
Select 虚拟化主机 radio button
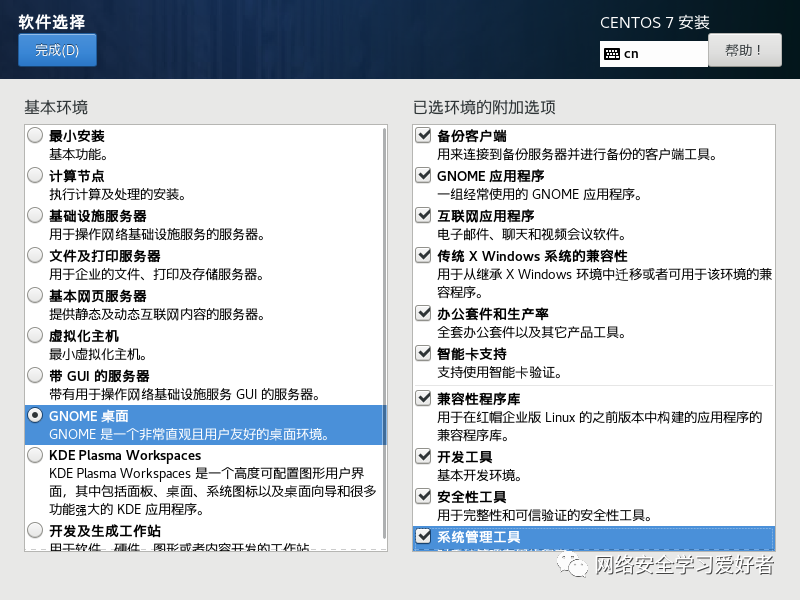pyautogui.click(x=35, y=335)
